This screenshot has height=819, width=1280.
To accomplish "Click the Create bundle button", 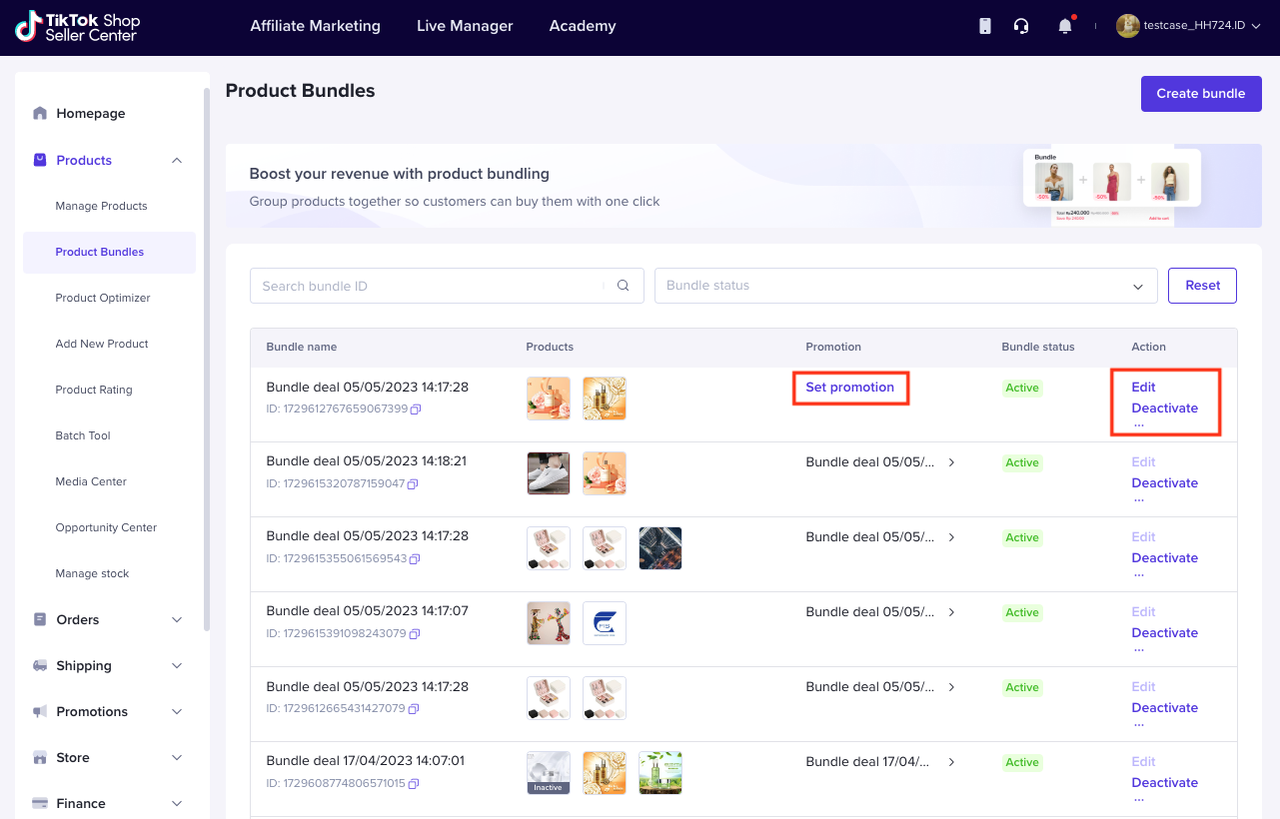I will click(1200, 93).
